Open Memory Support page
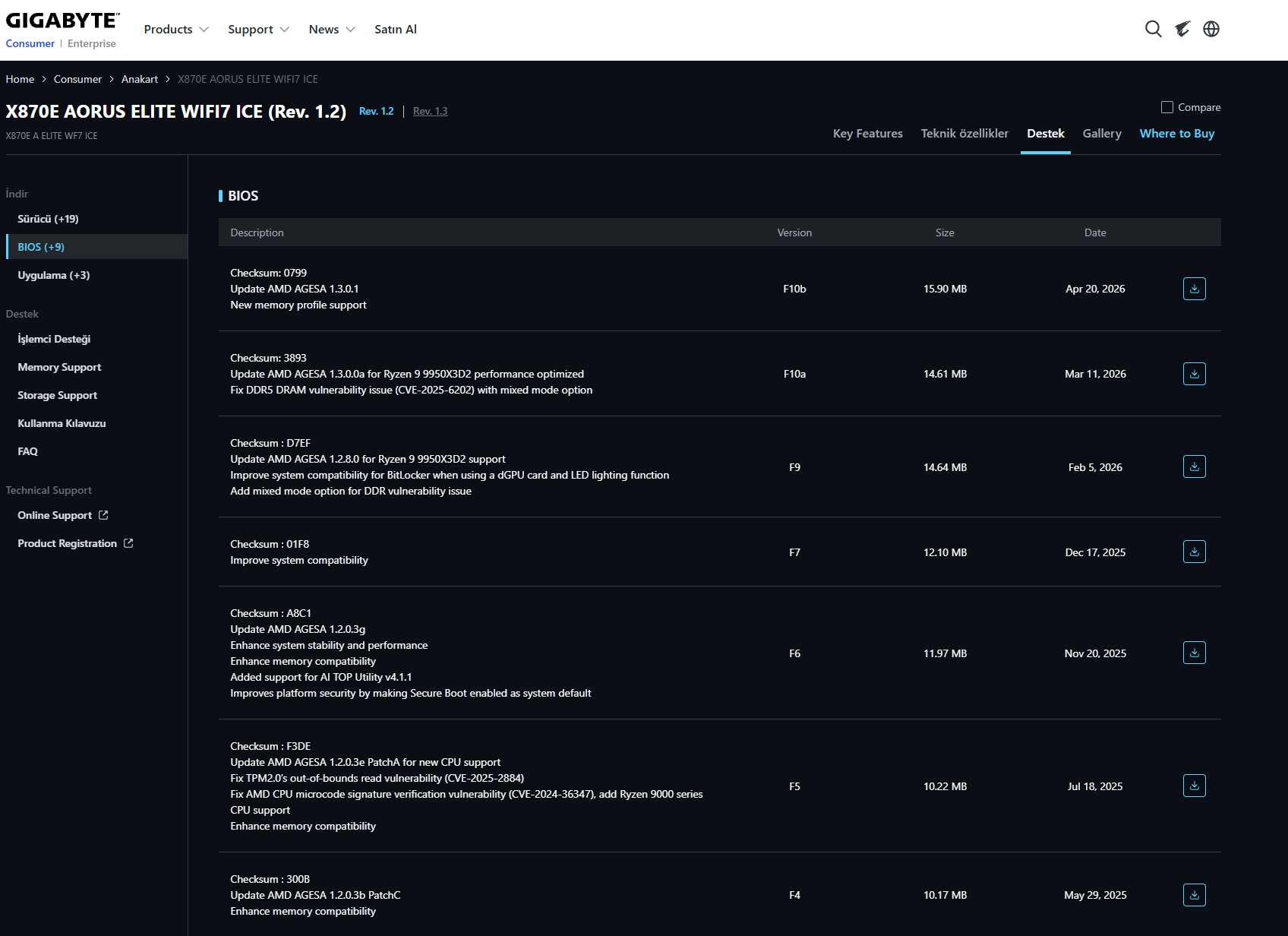1288x936 pixels. (59, 367)
